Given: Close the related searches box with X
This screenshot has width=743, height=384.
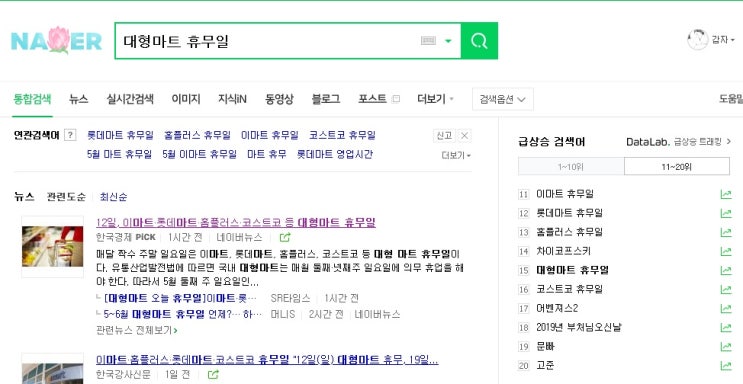Looking at the screenshot, I should click(x=464, y=136).
